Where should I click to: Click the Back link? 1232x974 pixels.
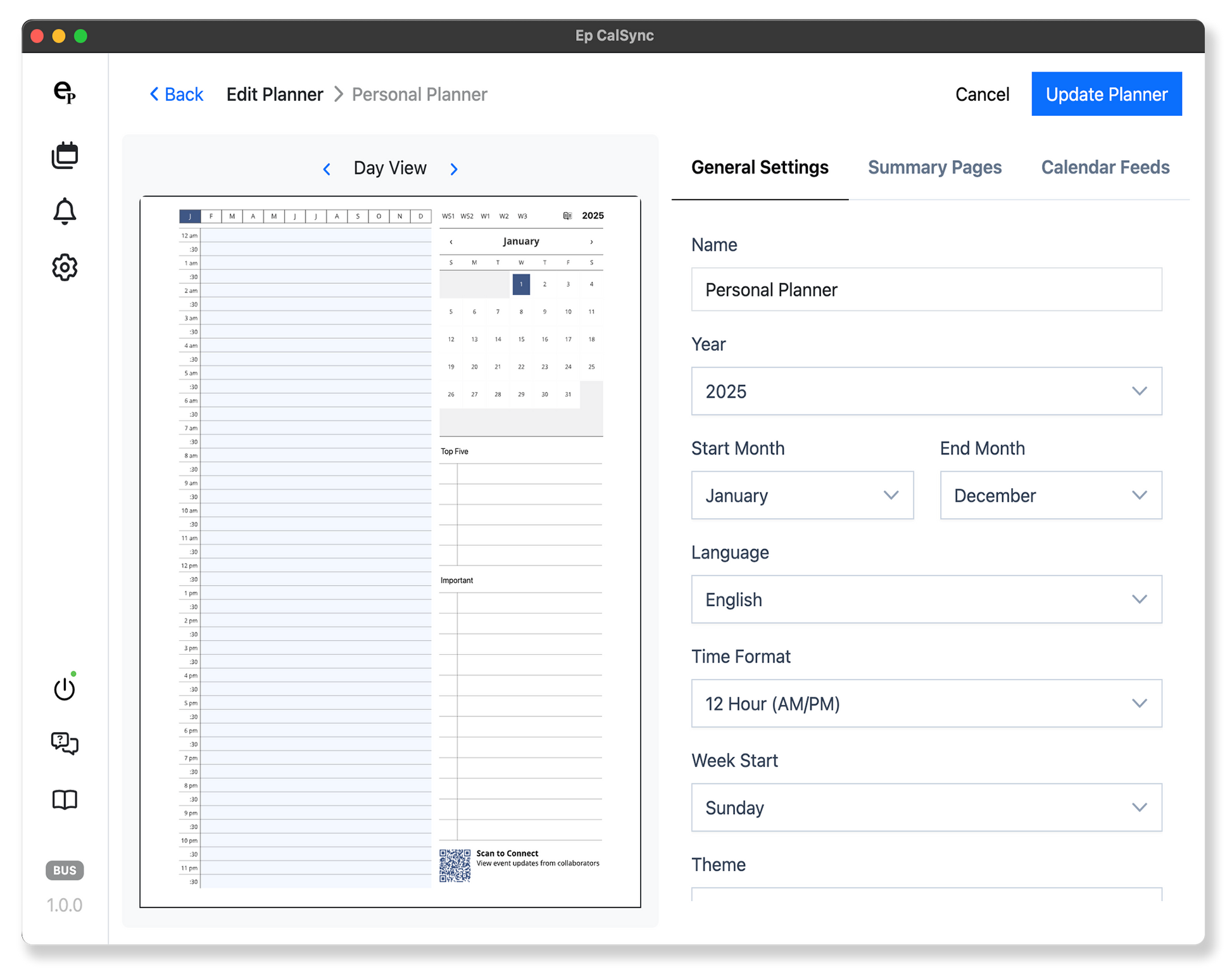pos(176,94)
